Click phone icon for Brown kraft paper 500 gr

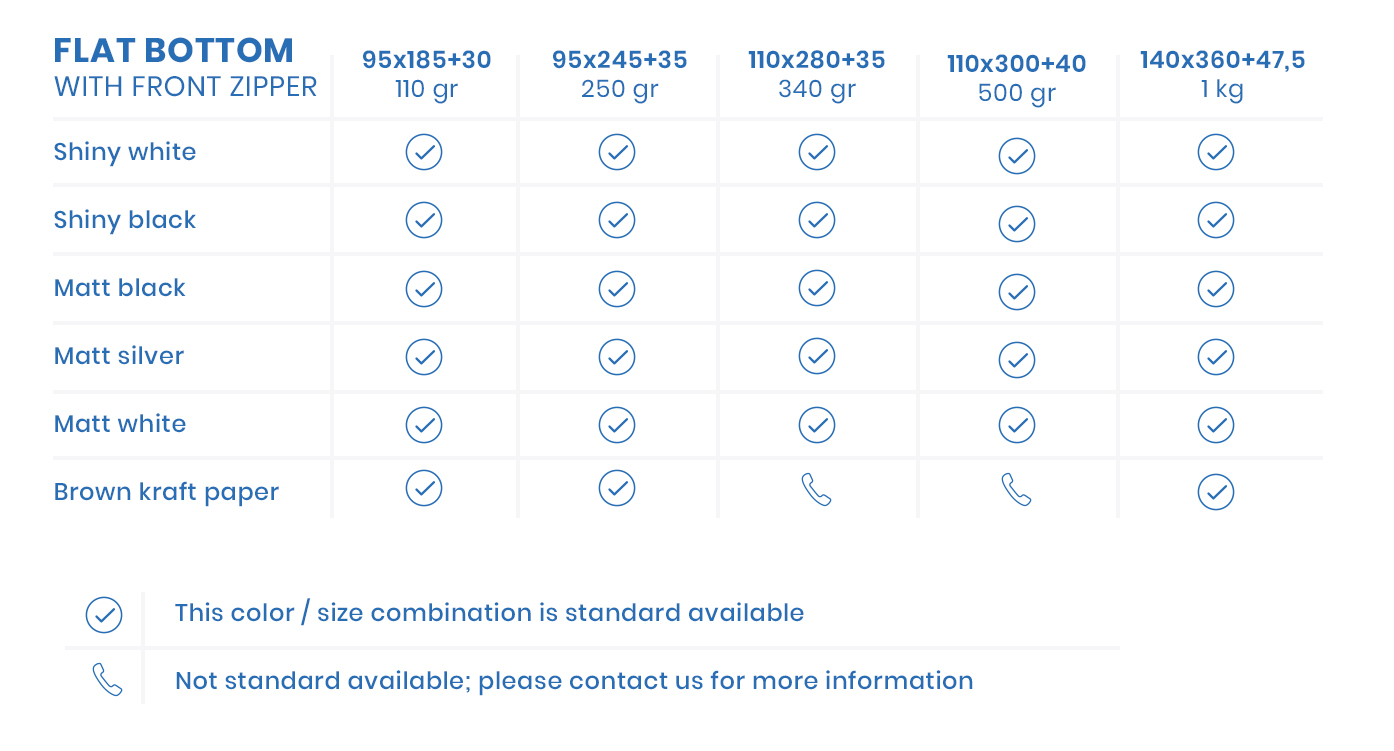[x=1016, y=490]
